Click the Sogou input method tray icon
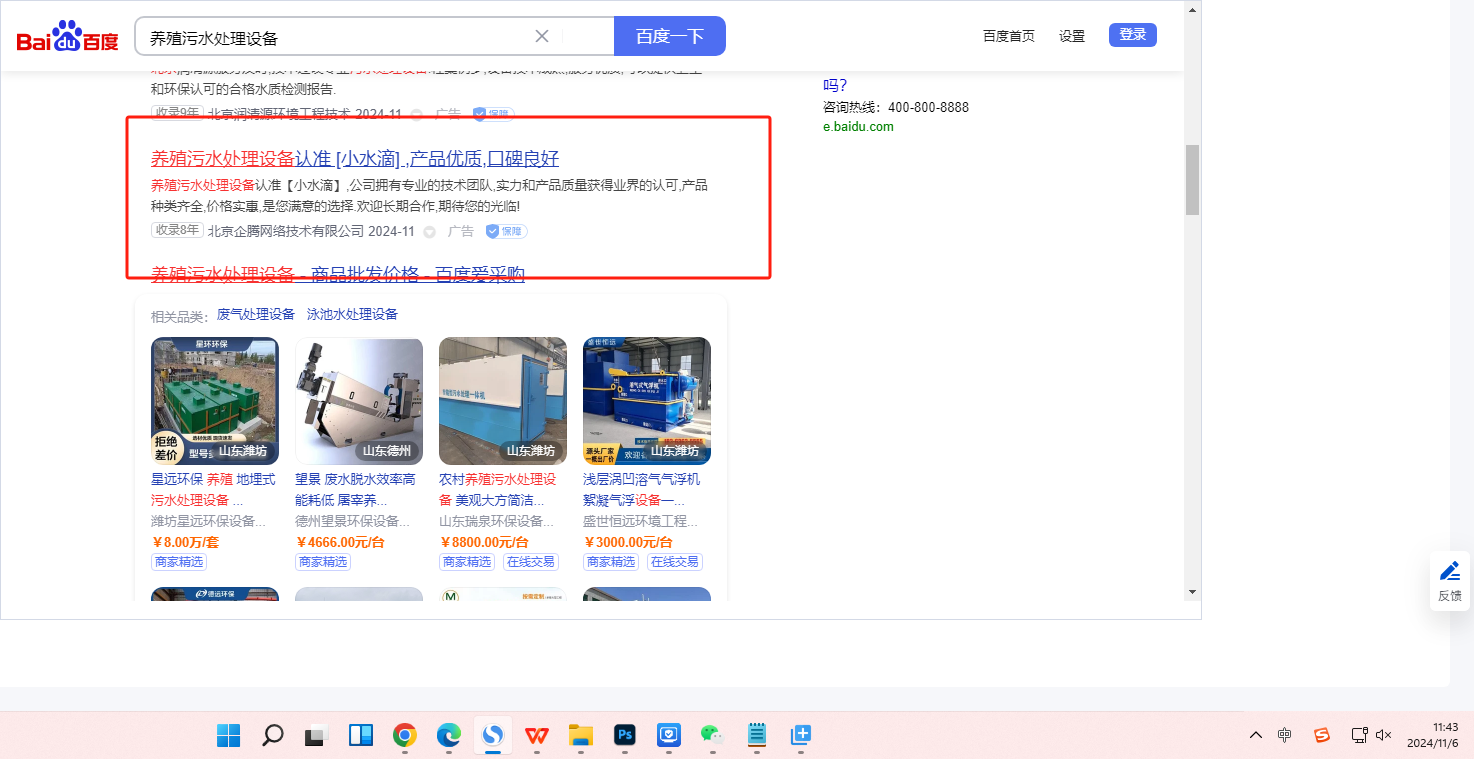1474x759 pixels. point(1322,735)
